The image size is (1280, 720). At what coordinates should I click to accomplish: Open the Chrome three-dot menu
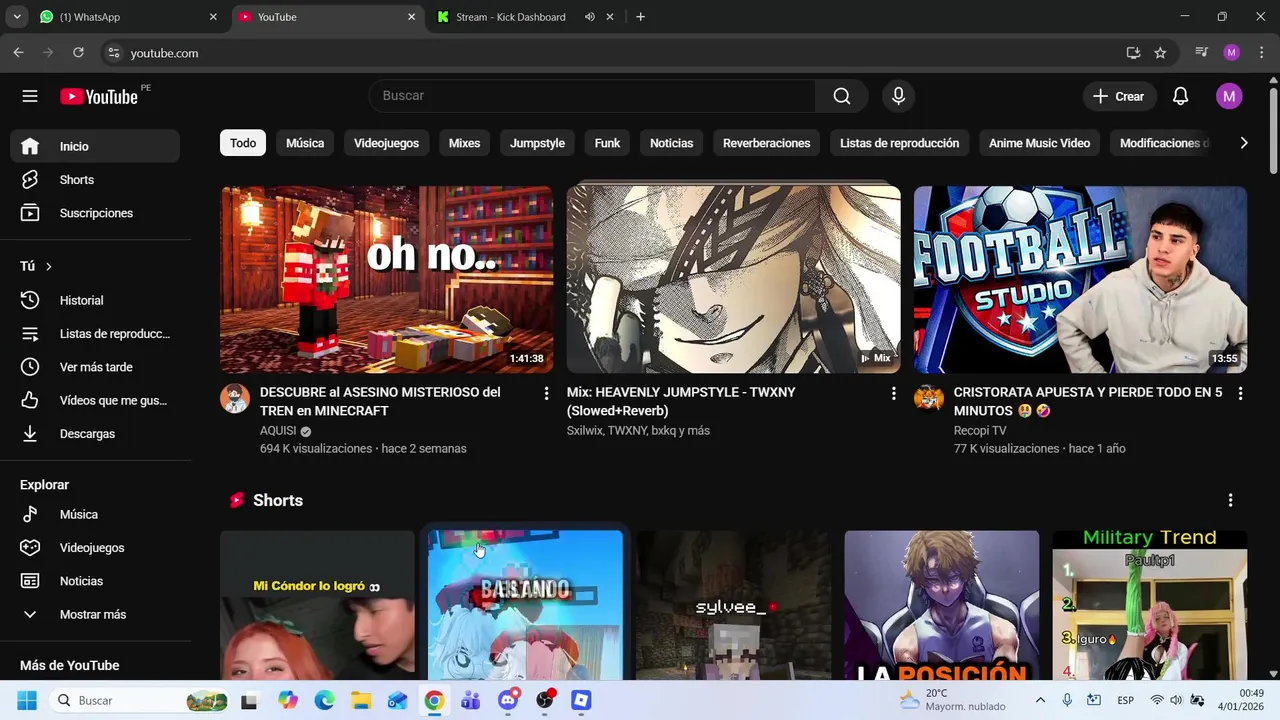pos(1260,53)
